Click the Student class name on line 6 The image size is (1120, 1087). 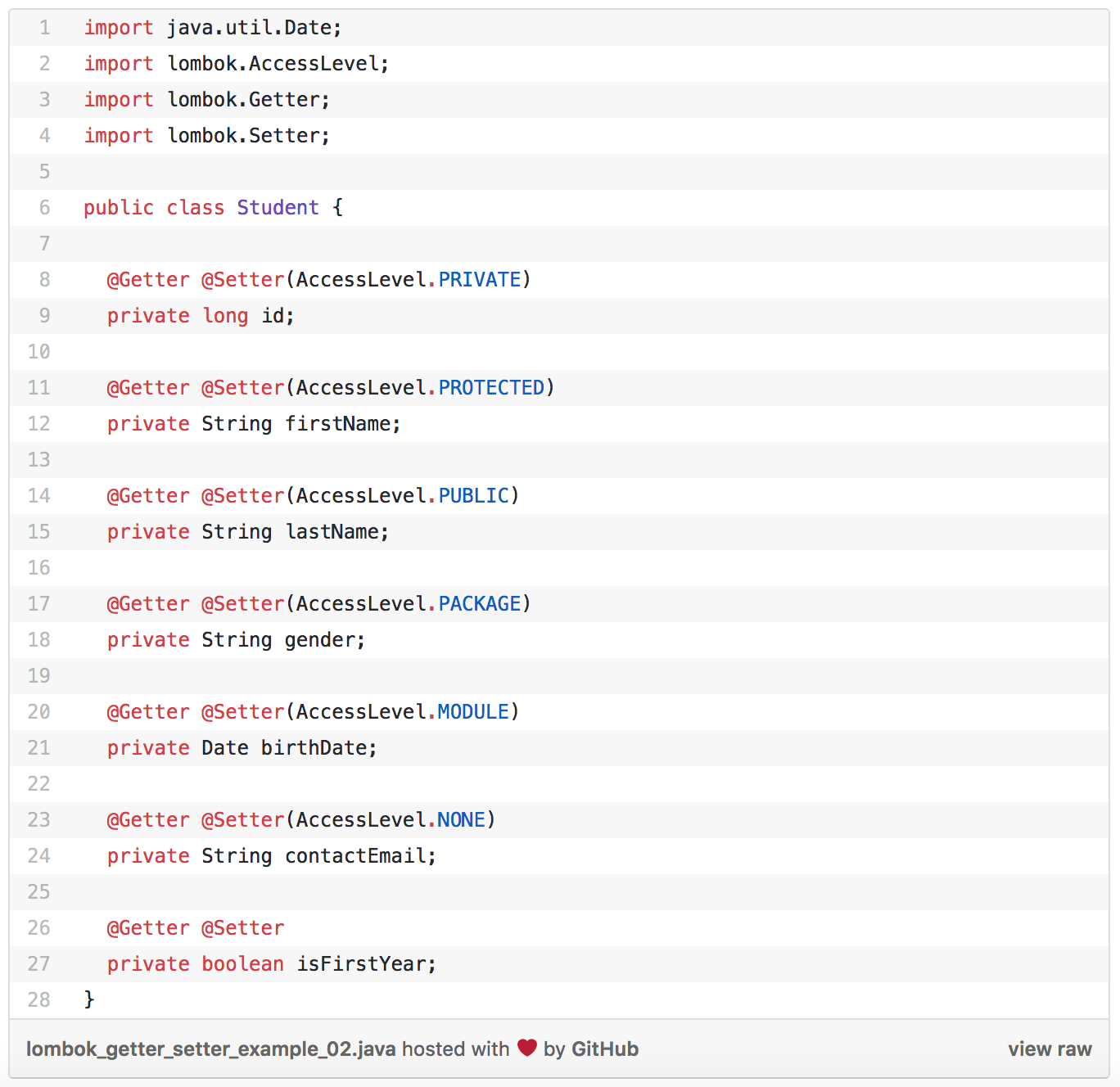[x=278, y=207]
